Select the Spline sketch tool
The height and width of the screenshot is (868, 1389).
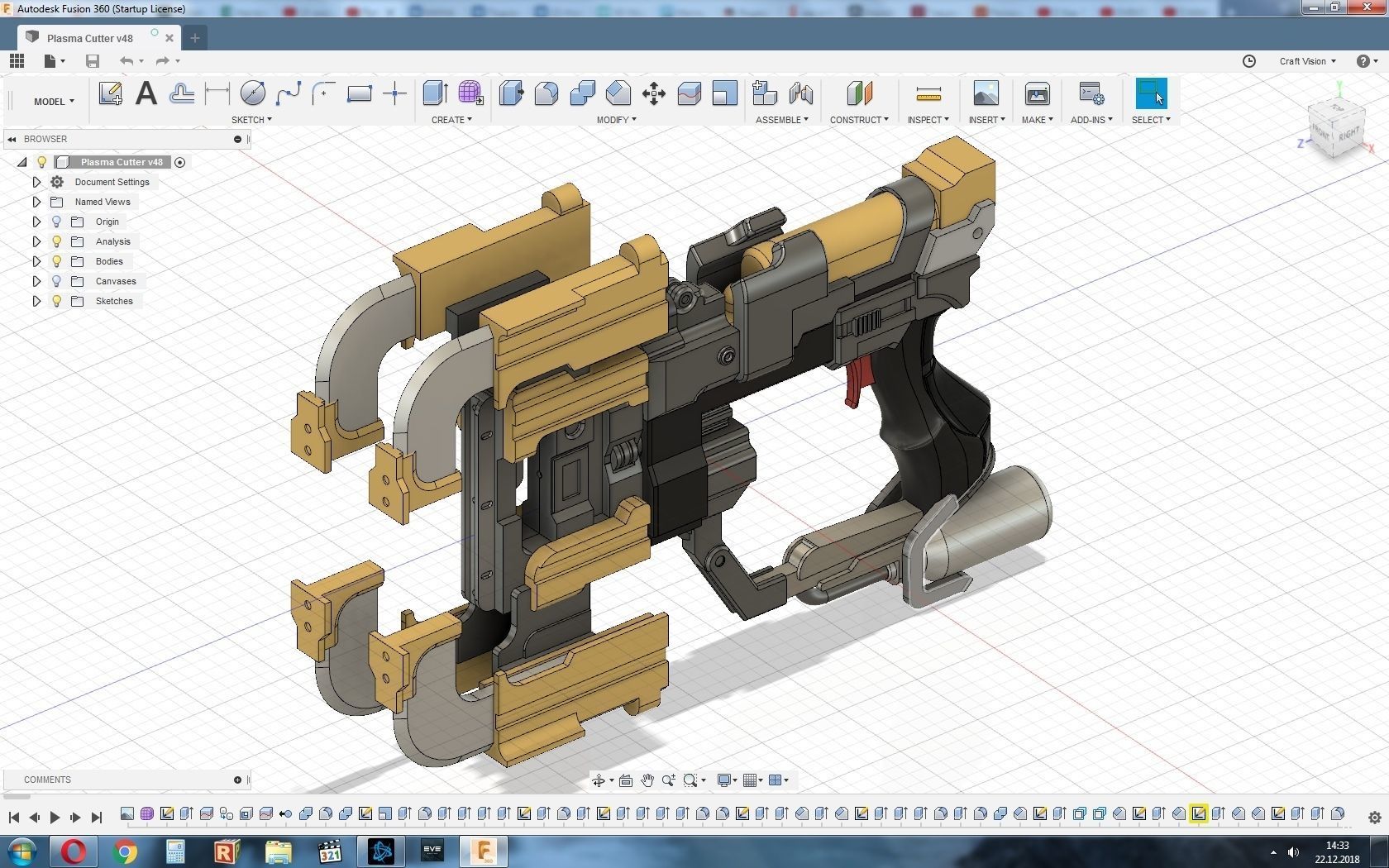[x=288, y=93]
